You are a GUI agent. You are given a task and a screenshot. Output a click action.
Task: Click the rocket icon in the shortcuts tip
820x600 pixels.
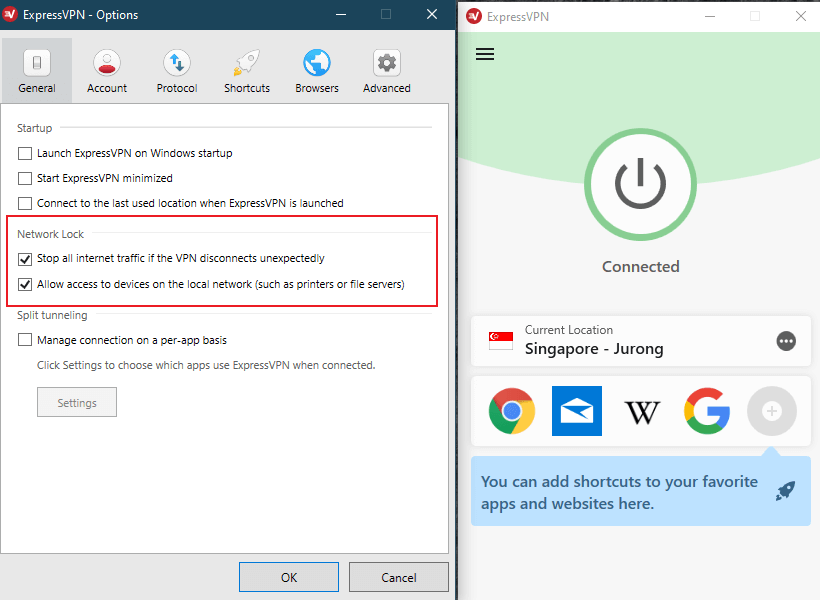(x=785, y=491)
